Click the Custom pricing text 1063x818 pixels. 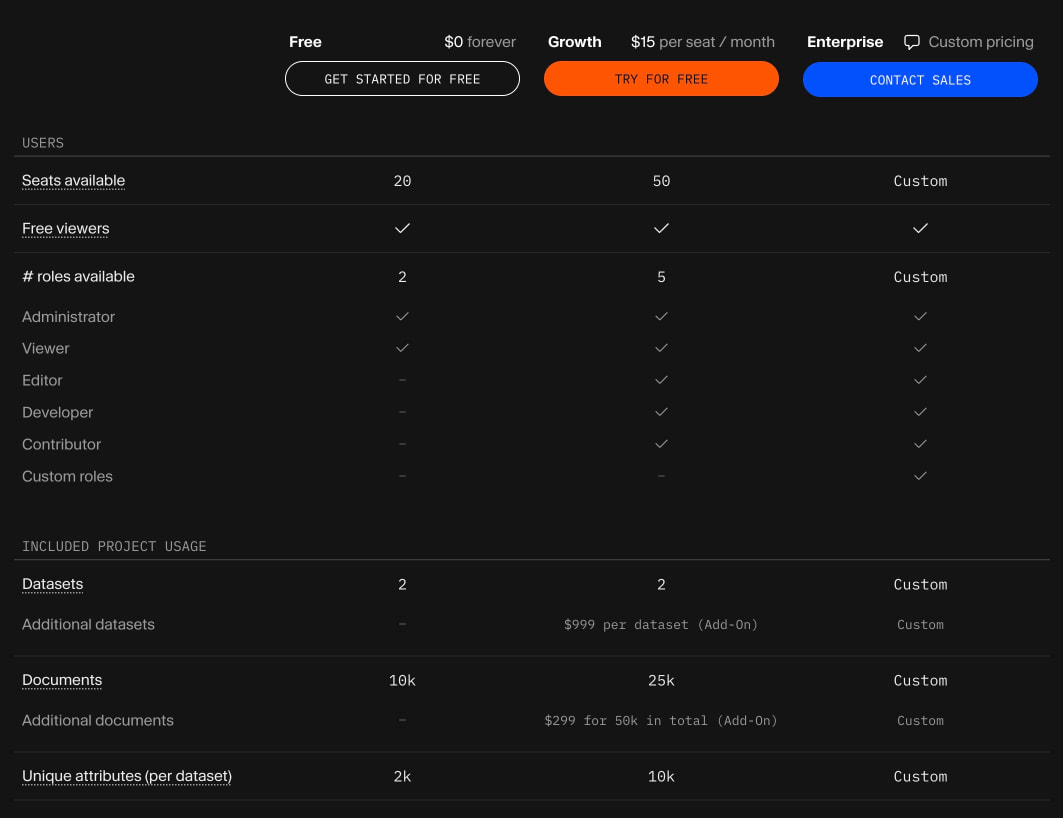981,42
